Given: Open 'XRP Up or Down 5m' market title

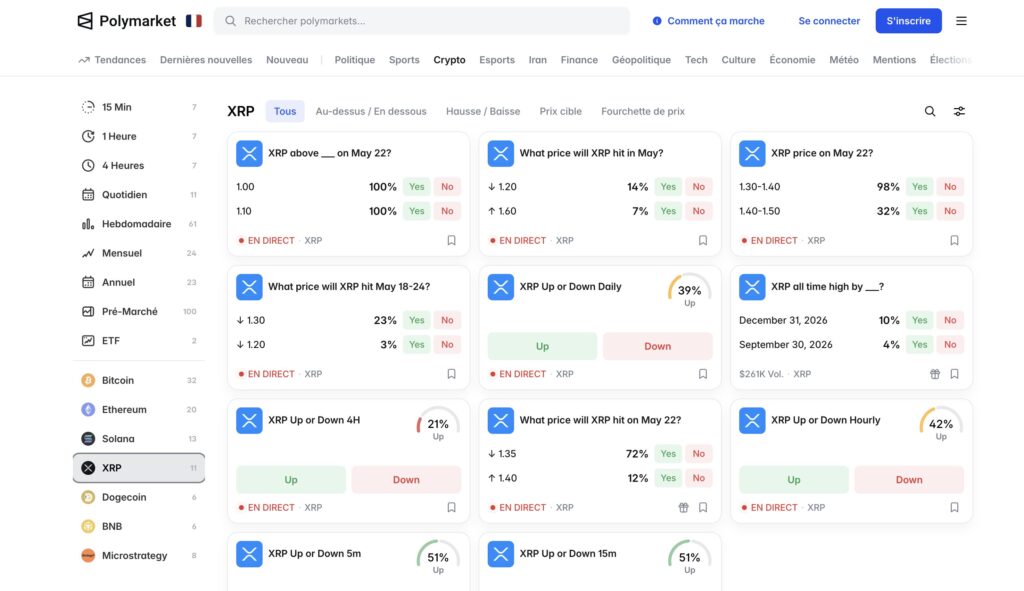Looking at the screenshot, I should (x=314, y=553).
